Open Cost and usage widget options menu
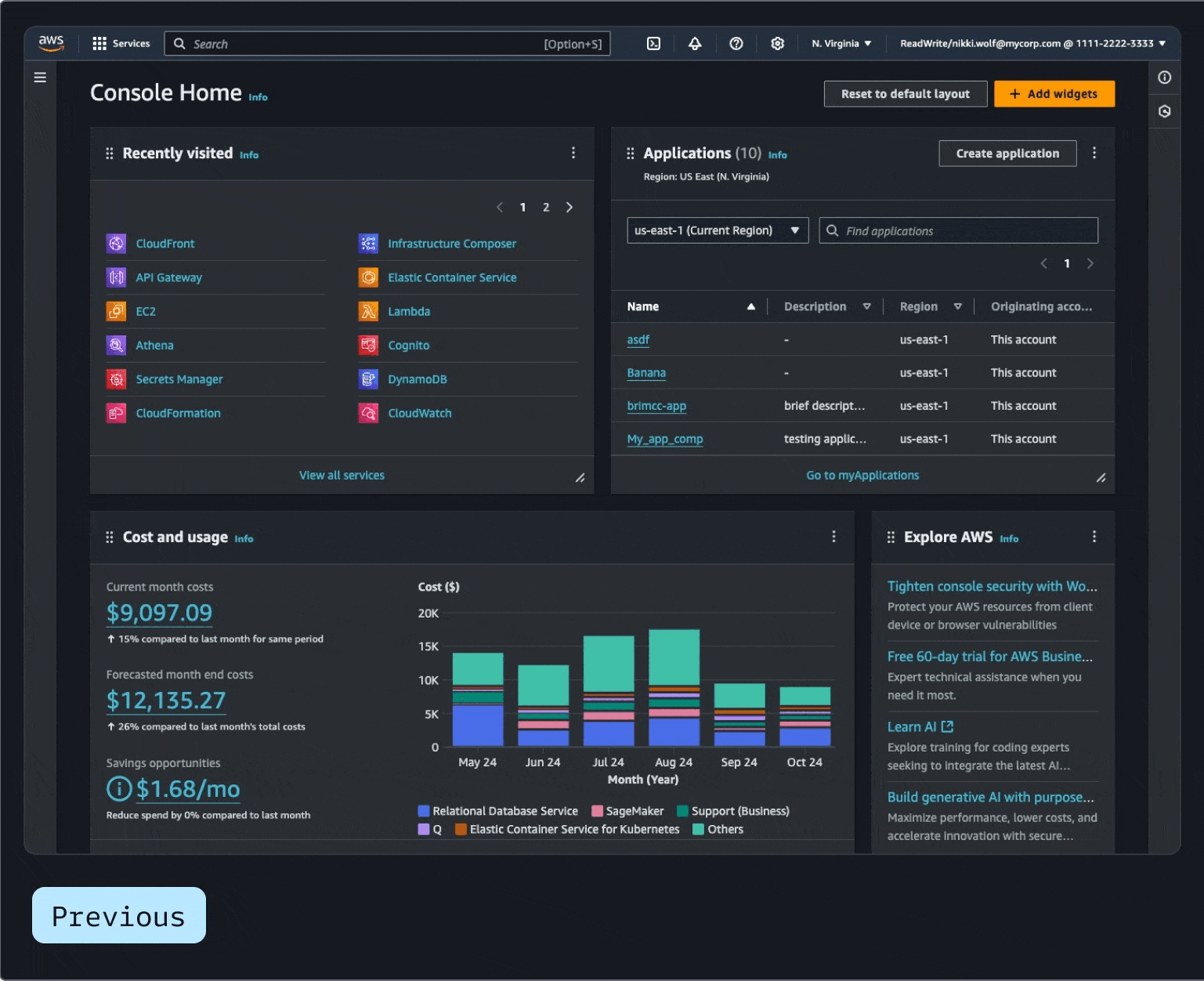The width and height of the screenshot is (1204, 981). pyautogui.click(x=833, y=537)
